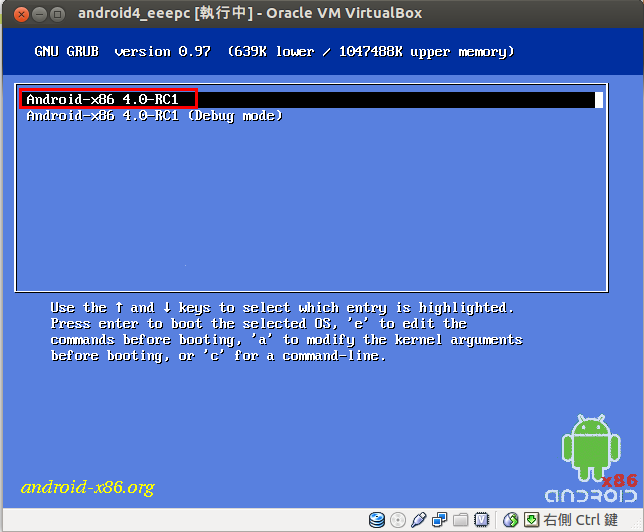The height and width of the screenshot is (532, 644).
Task: Click the mouse integration globe icon
Action: point(511,520)
